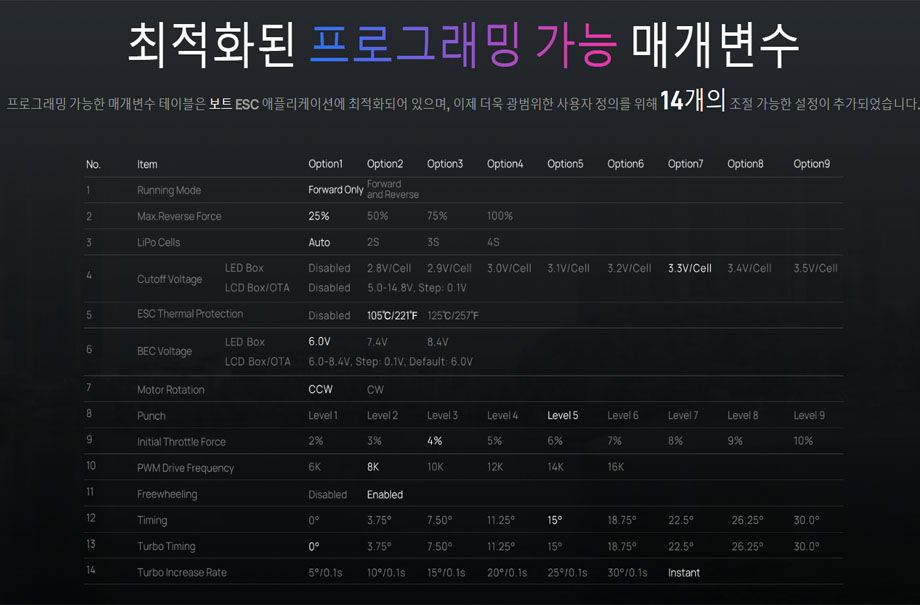Click the Turbo Increase Rate row label
The image size is (920, 605).
point(181,573)
